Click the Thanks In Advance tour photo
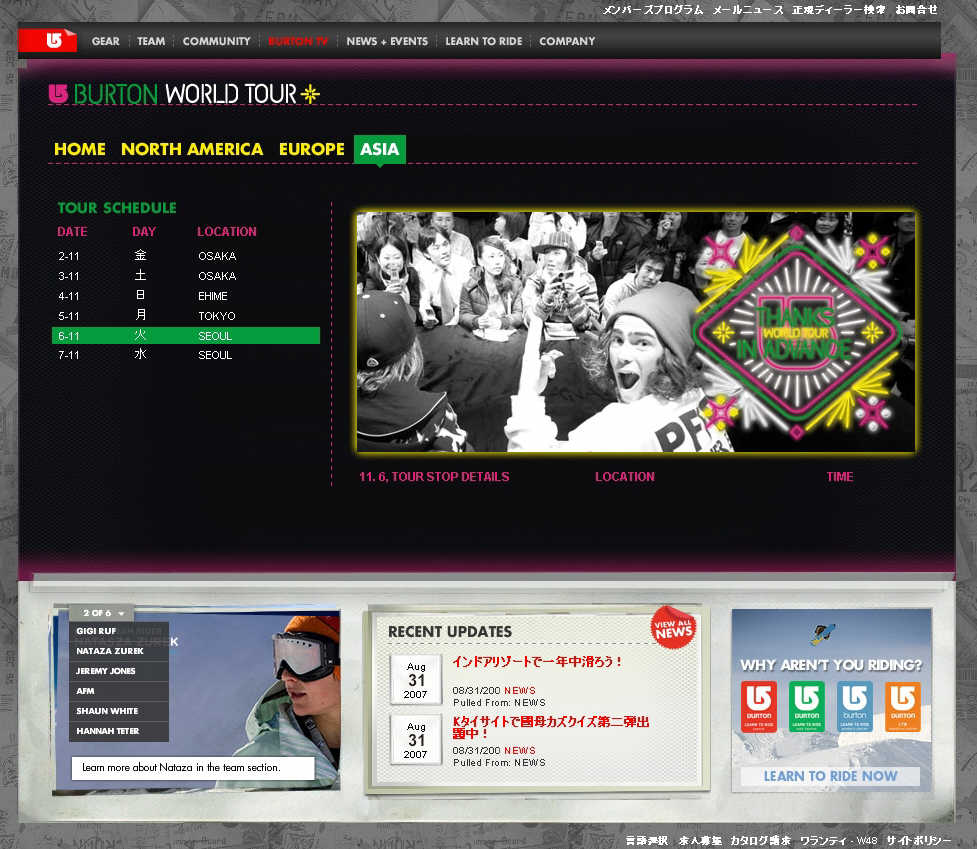Viewport: 977px width, 849px height. click(636, 332)
